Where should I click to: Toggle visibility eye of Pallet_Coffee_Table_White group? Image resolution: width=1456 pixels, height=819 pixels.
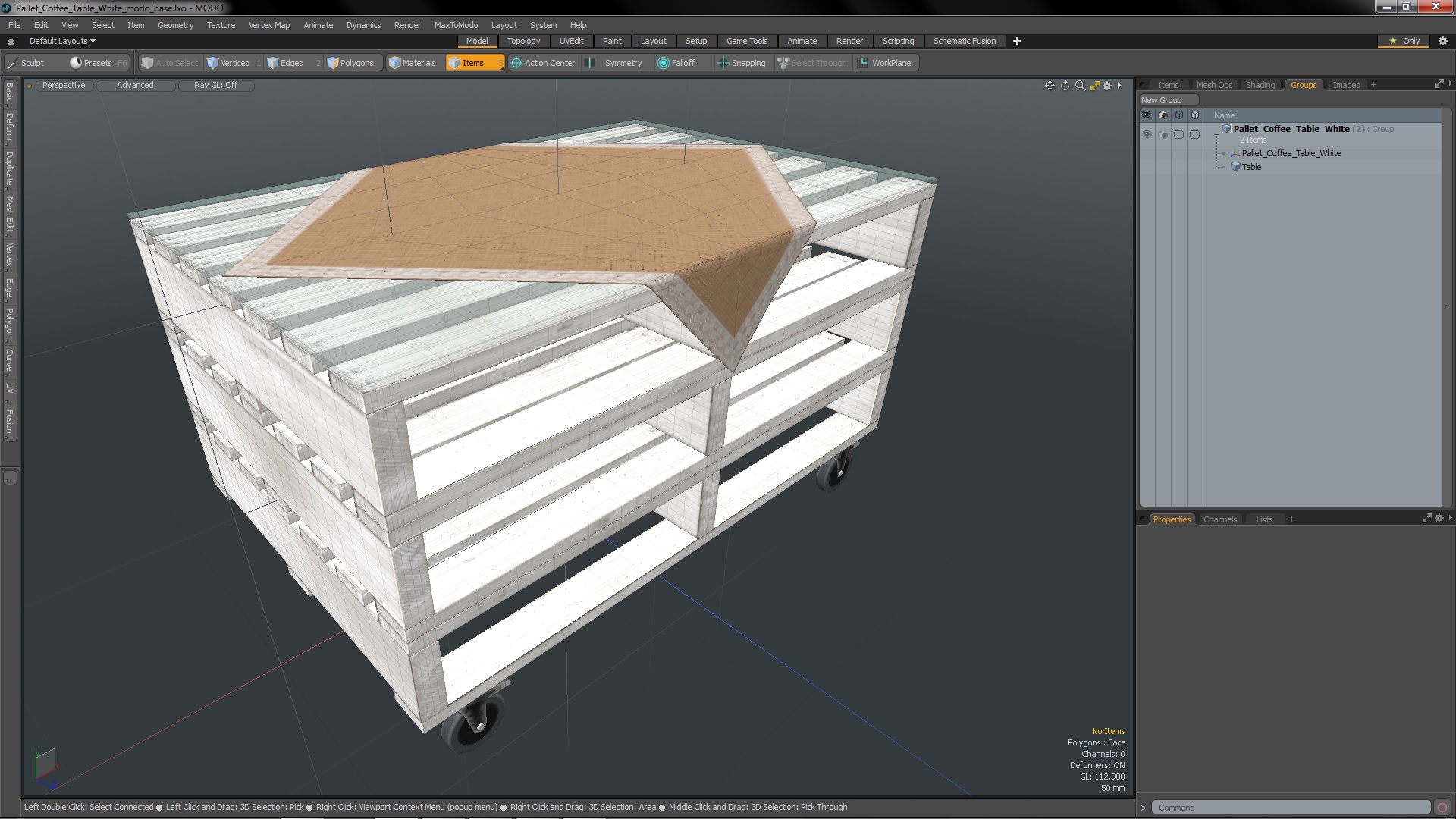1147,134
